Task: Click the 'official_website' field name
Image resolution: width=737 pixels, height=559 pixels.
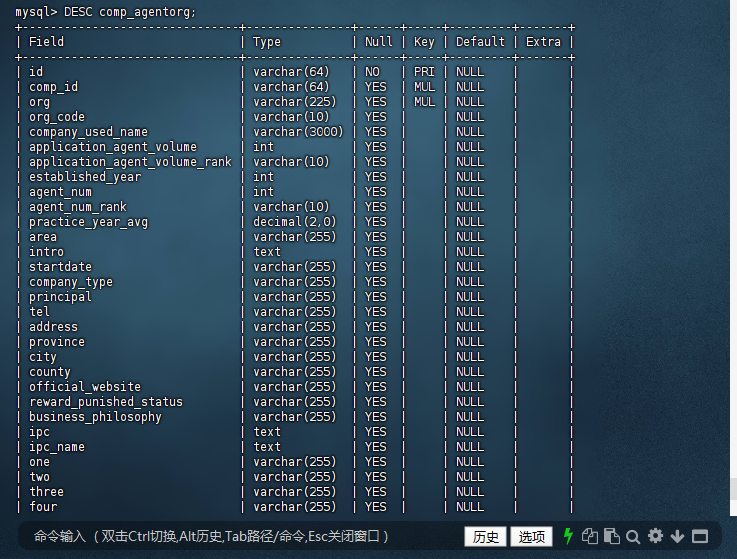Action: [x=85, y=387]
